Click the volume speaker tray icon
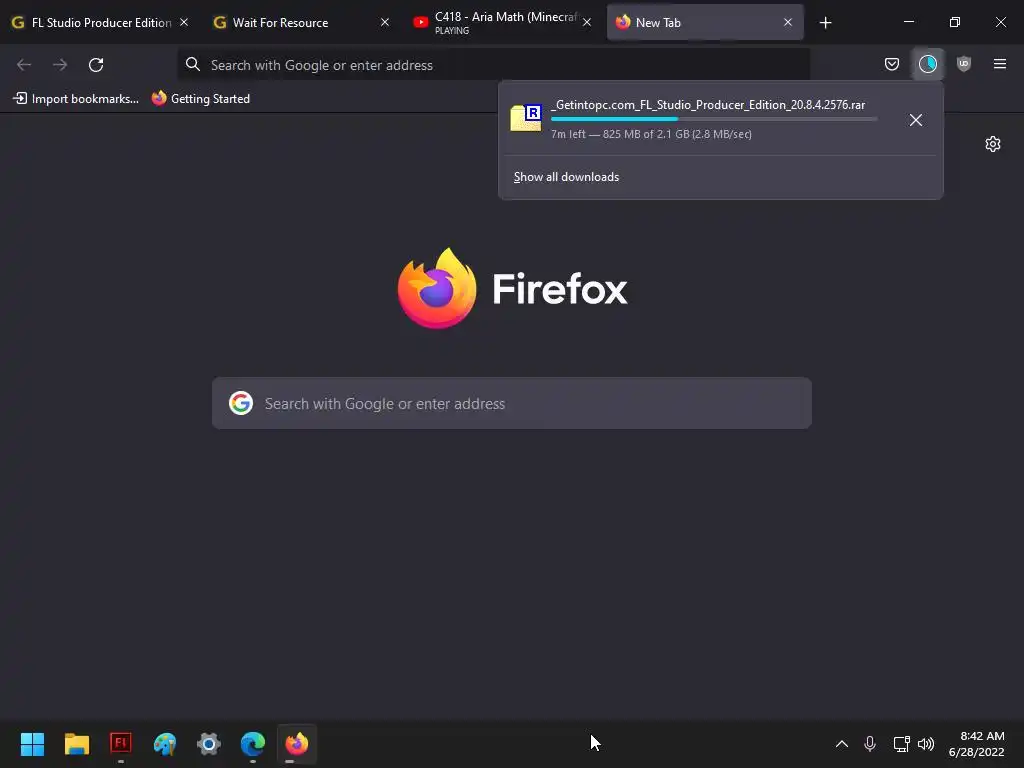 point(926,744)
